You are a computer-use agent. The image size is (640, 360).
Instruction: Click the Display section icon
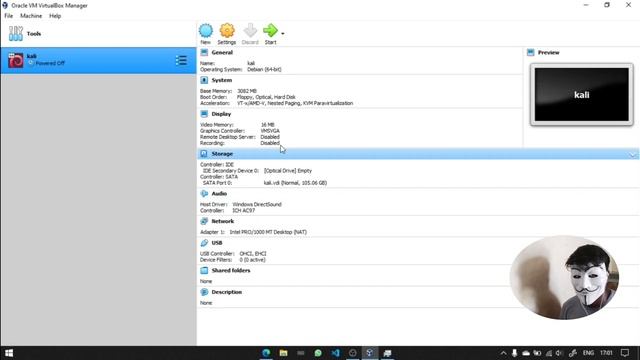click(x=204, y=114)
